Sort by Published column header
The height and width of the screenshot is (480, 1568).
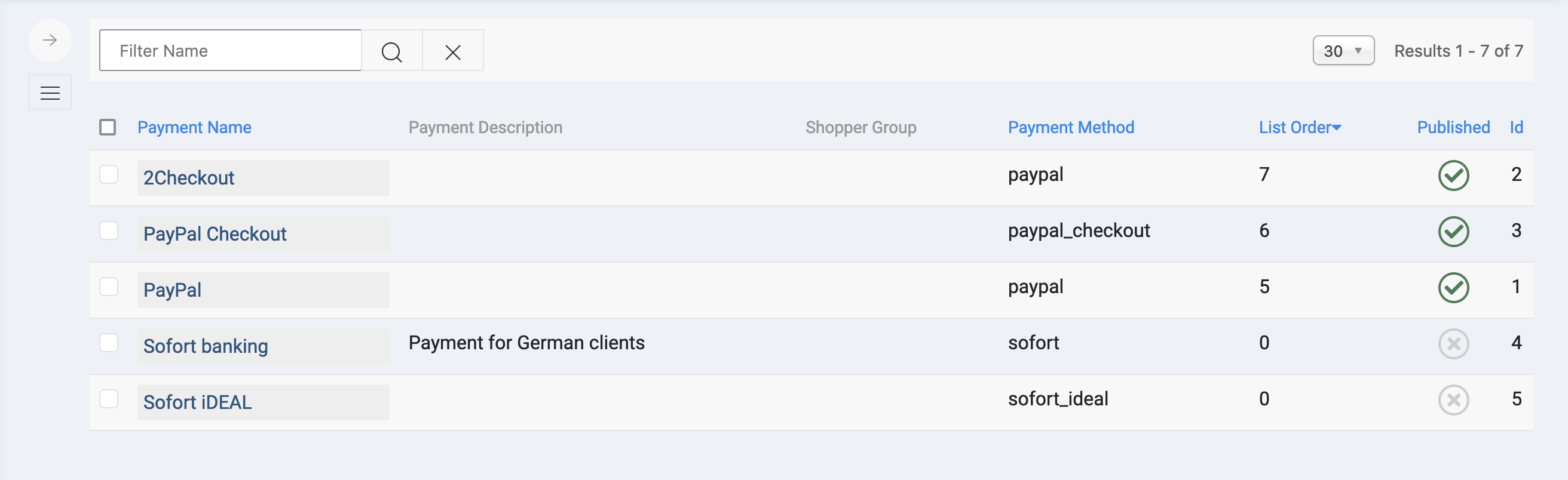click(1453, 127)
